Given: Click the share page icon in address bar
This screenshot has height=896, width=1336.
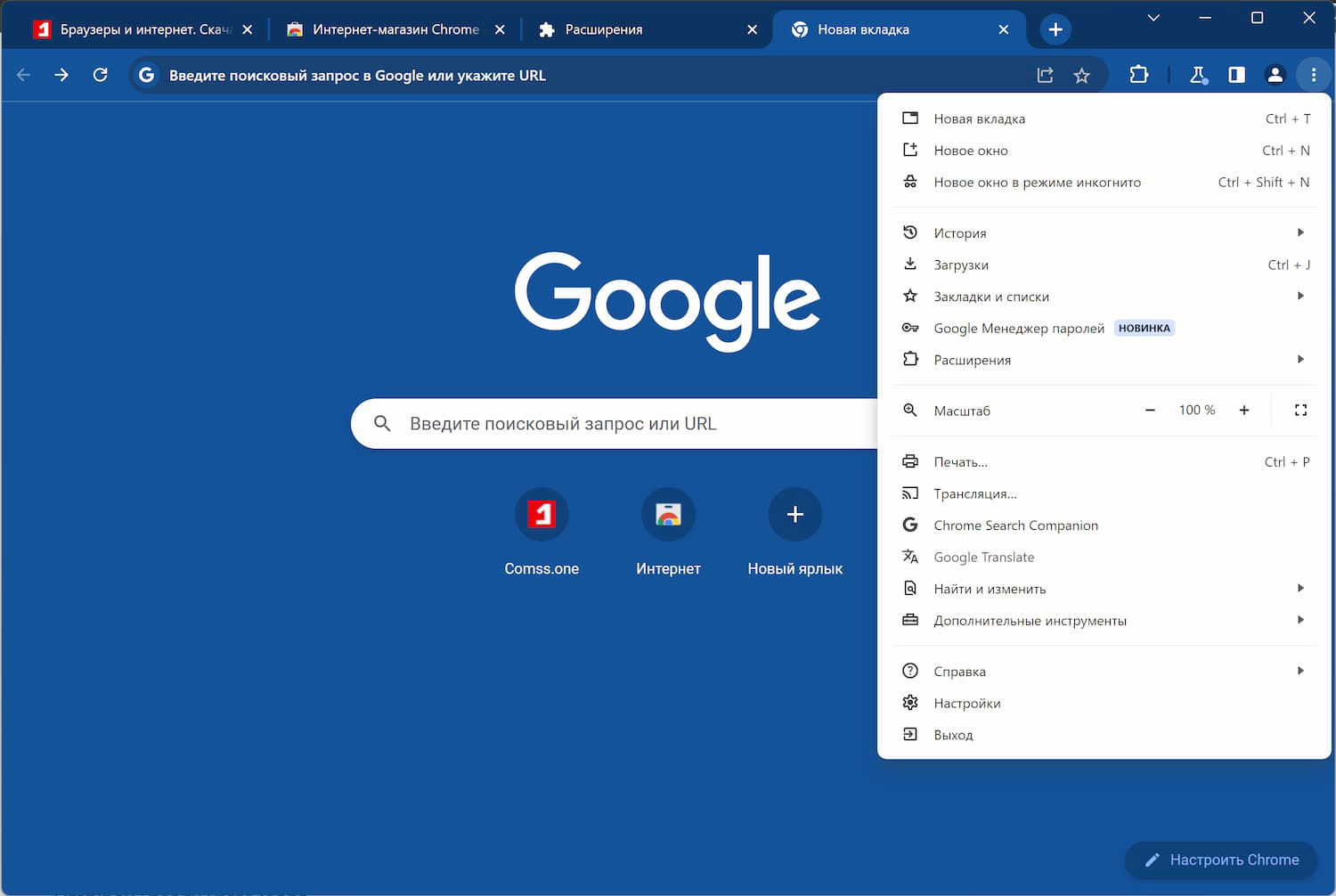Looking at the screenshot, I should [x=1045, y=76].
